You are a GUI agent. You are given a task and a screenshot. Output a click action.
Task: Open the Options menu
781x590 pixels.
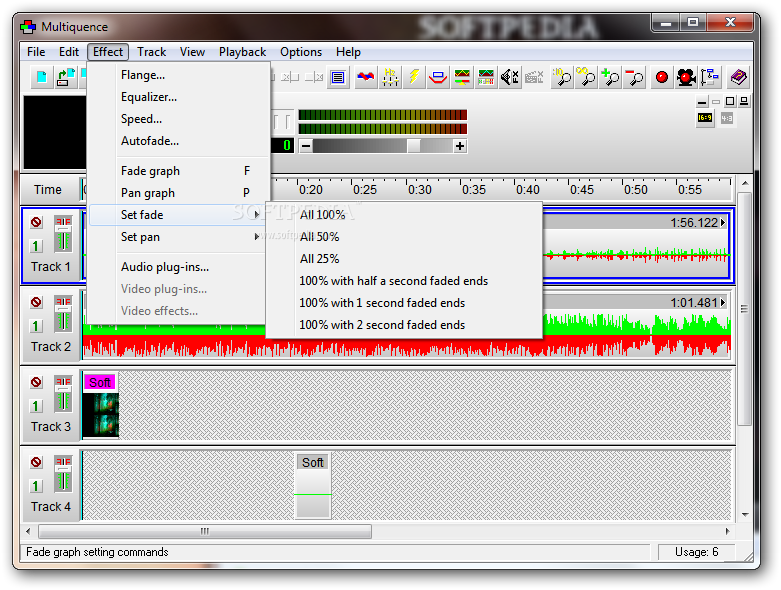pos(301,52)
